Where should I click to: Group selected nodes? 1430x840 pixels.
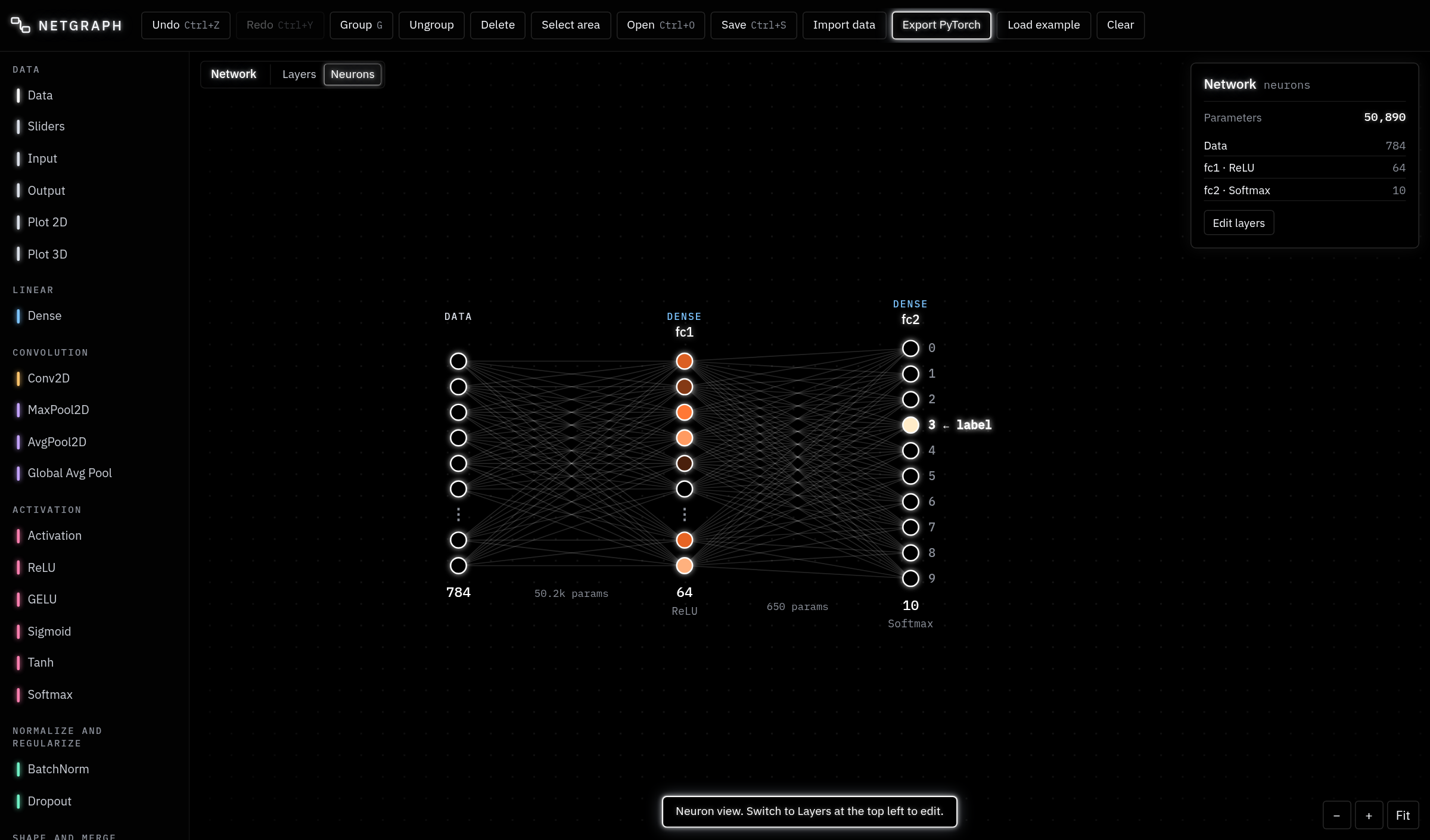[x=361, y=25]
